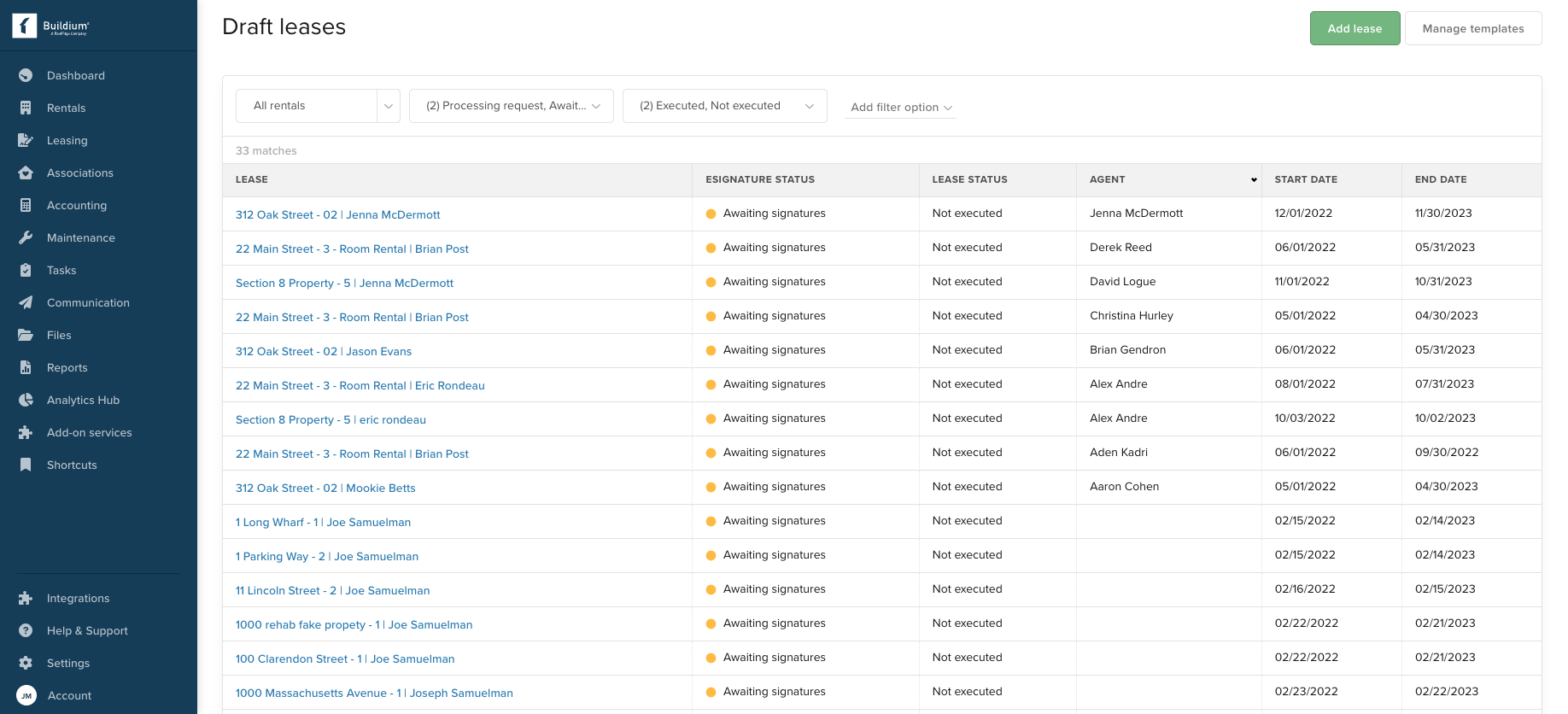Image resolution: width=1568 pixels, height=714 pixels.
Task: Go to Reports in the sidebar
Action: click(x=67, y=367)
